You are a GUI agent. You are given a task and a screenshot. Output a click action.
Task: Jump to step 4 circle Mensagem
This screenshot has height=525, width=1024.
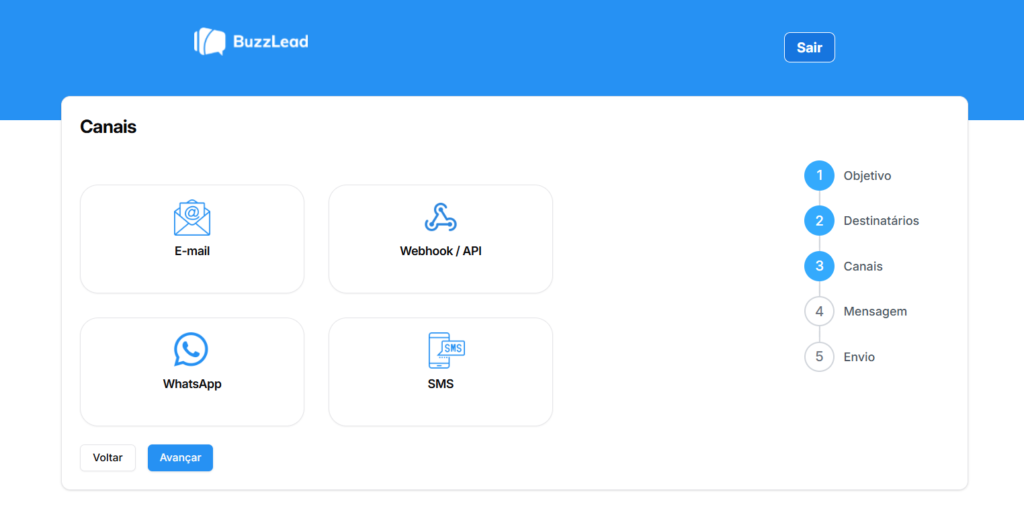click(819, 311)
